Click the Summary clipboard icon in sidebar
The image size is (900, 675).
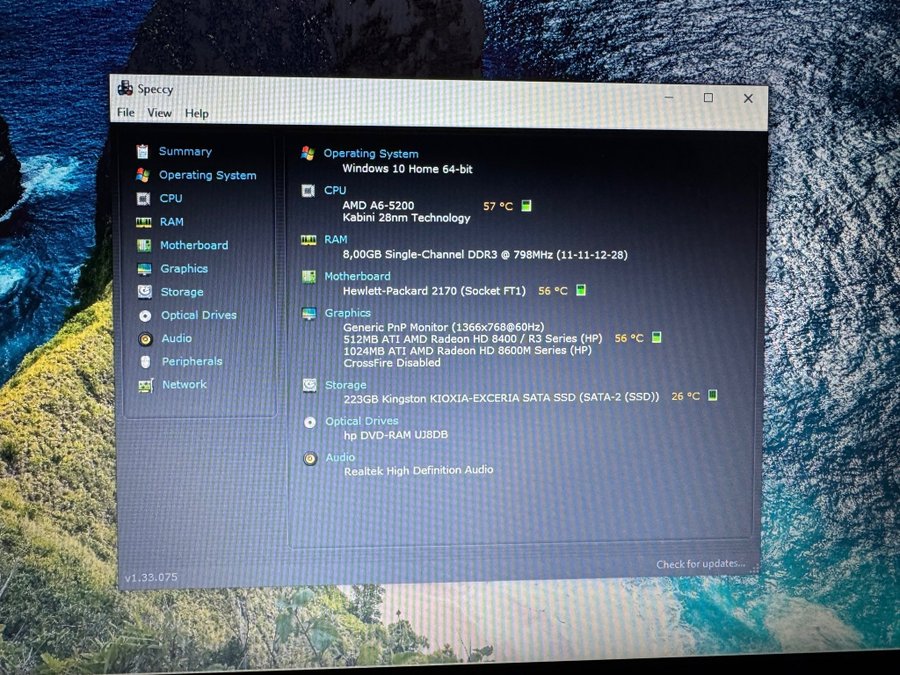[x=142, y=152]
